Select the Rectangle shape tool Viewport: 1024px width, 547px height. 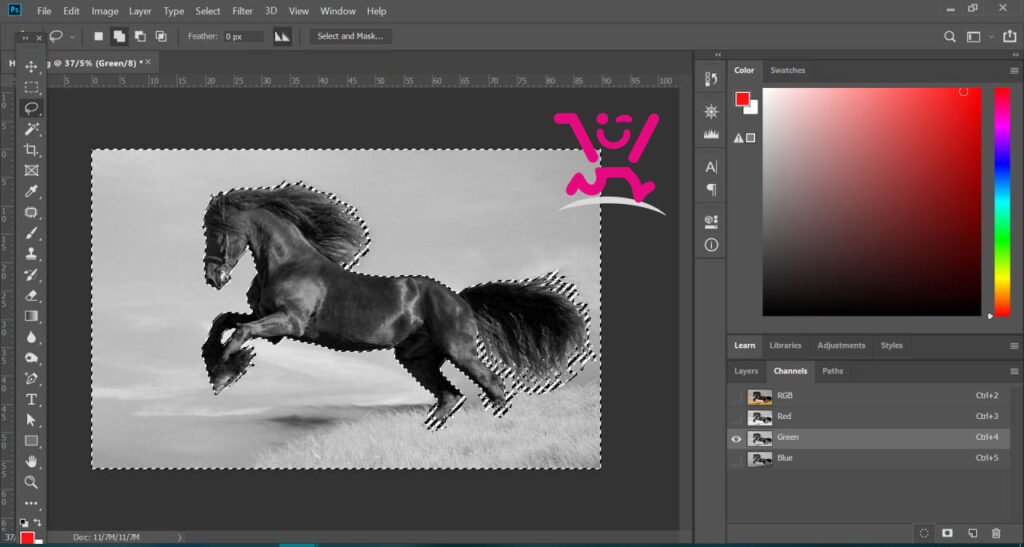pyautogui.click(x=31, y=441)
